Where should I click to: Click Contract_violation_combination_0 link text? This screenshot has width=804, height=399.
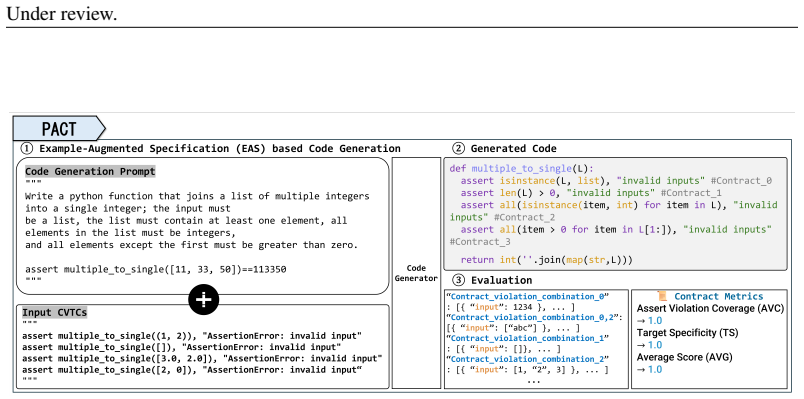tap(529, 296)
